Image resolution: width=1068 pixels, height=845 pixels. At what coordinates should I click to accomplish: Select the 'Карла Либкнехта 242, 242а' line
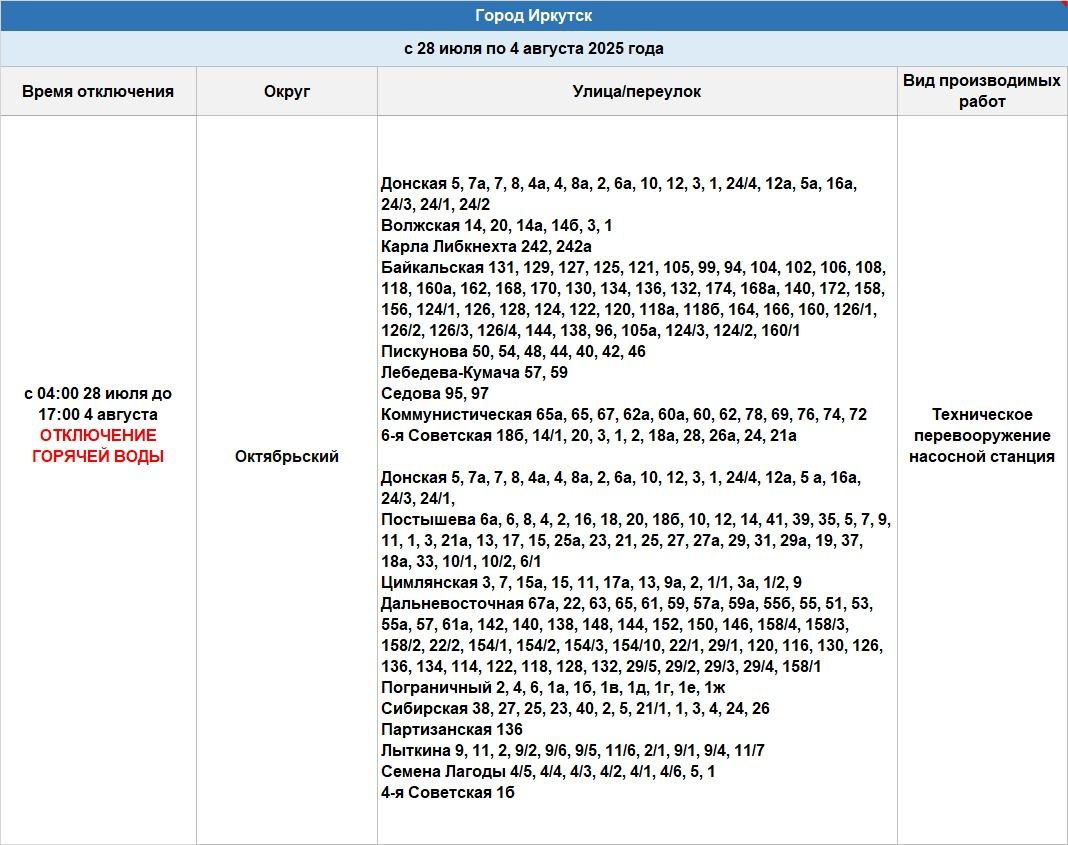[486, 247]
